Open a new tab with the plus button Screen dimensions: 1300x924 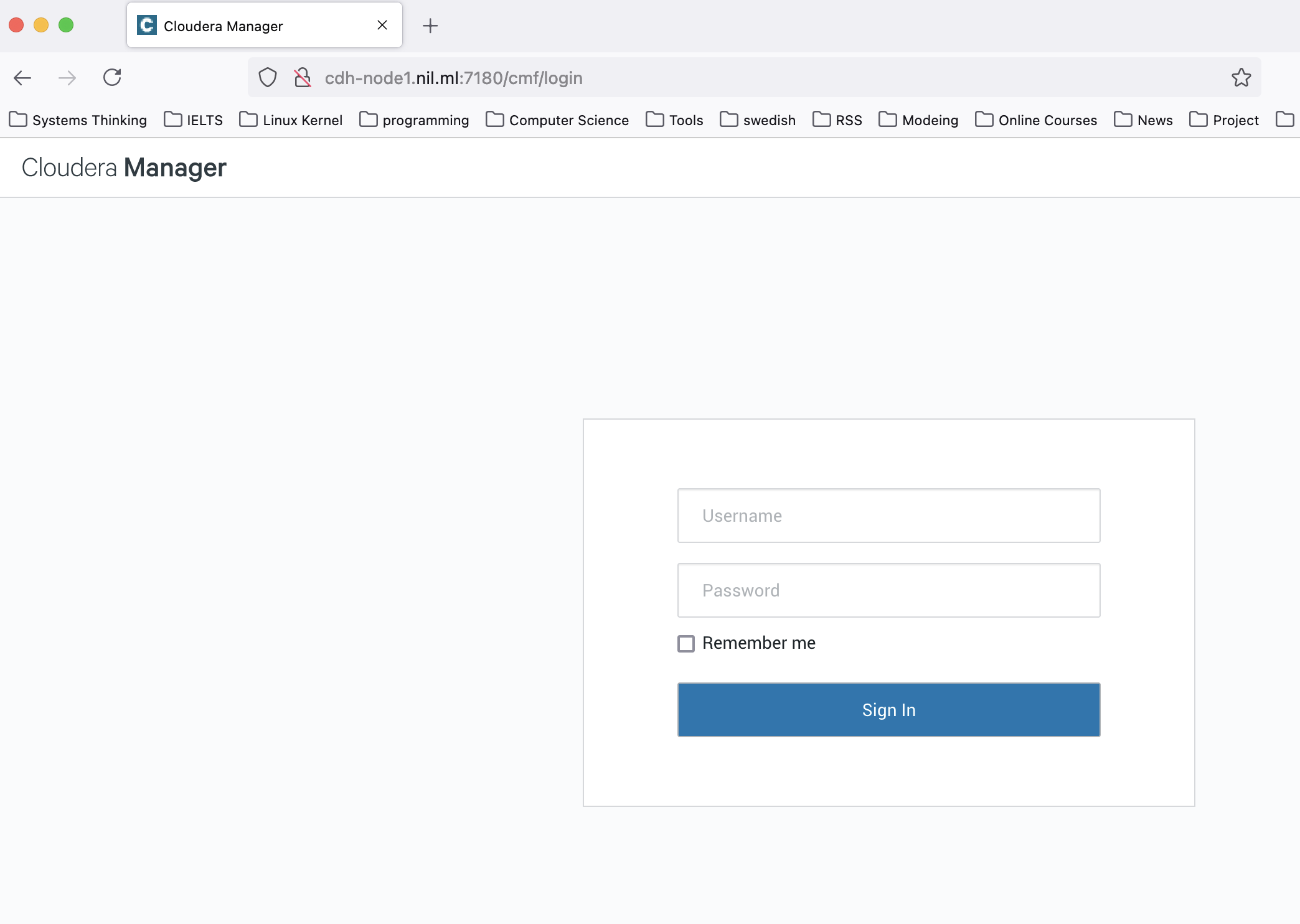tap(430, 26)
